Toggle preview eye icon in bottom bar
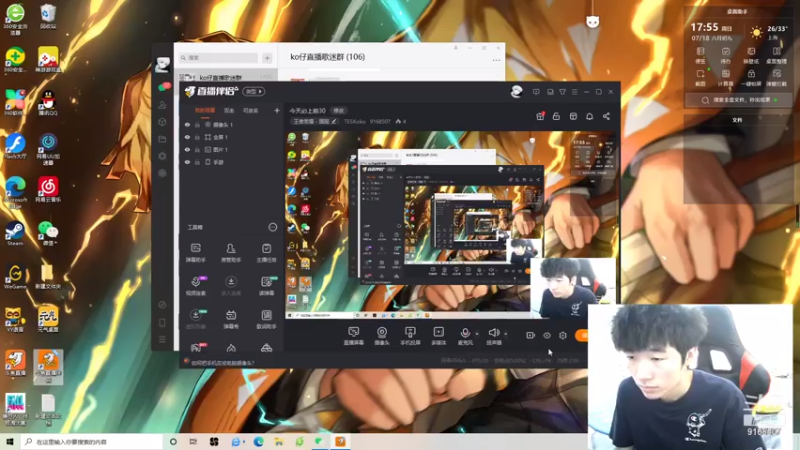Image resolution: width=800 pixels, height=450 pixels. [547, 335]
